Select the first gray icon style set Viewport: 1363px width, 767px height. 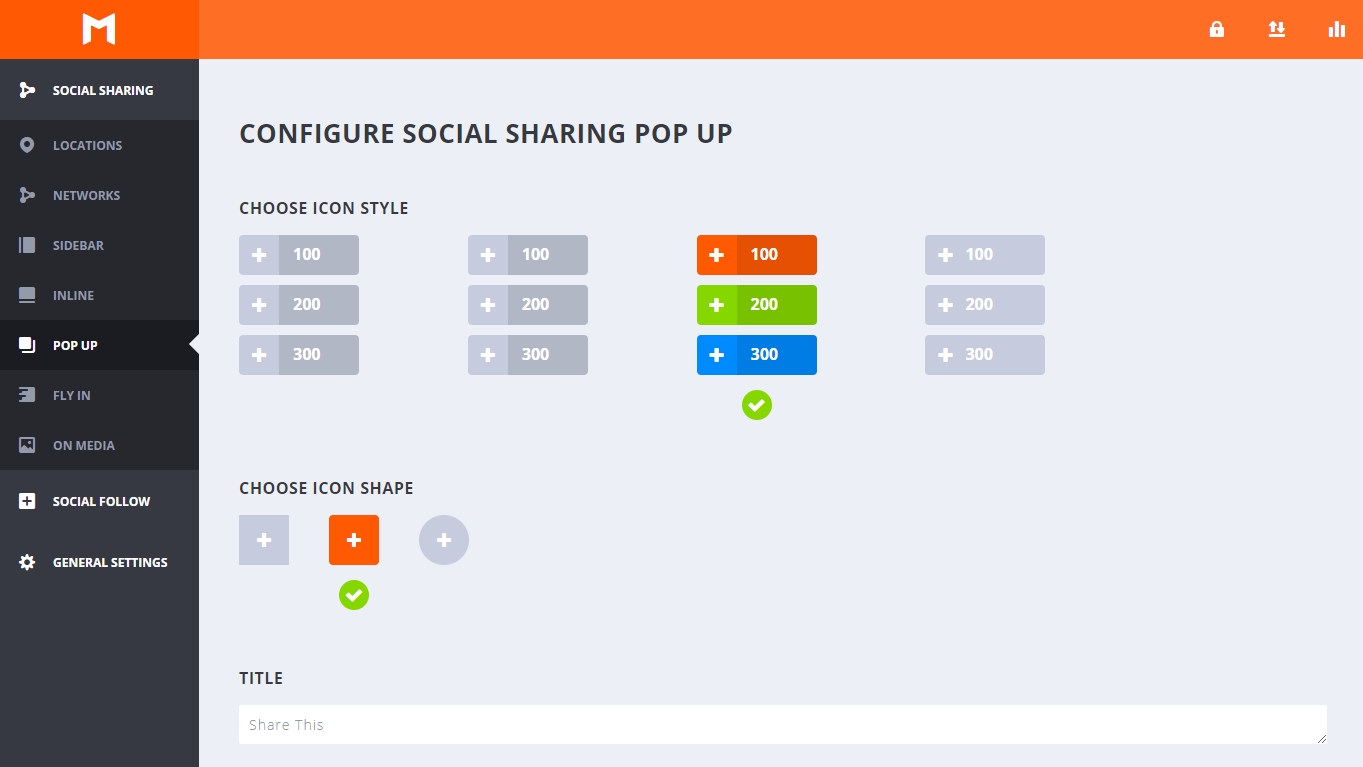point(299,305)
